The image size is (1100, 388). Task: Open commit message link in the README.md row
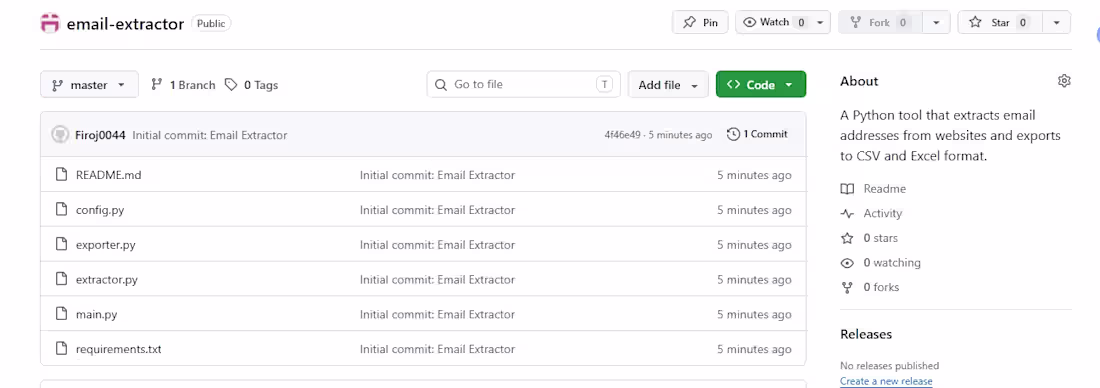coord(437,175)
